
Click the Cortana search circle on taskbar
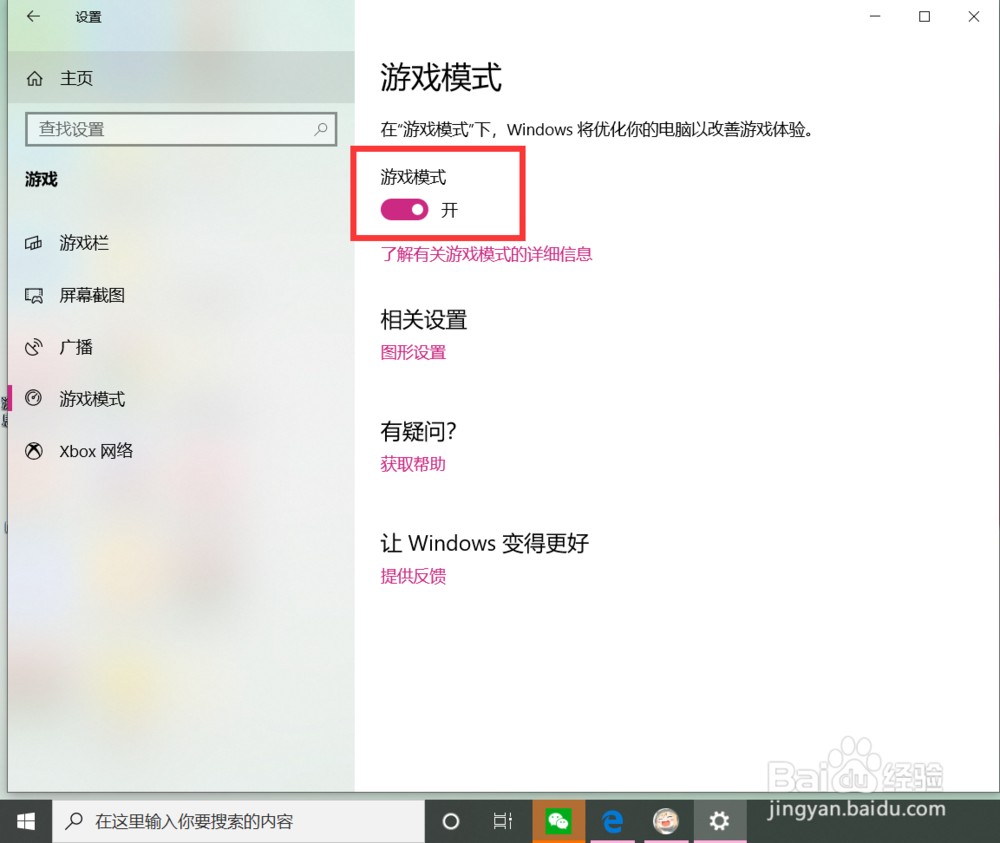450,821
